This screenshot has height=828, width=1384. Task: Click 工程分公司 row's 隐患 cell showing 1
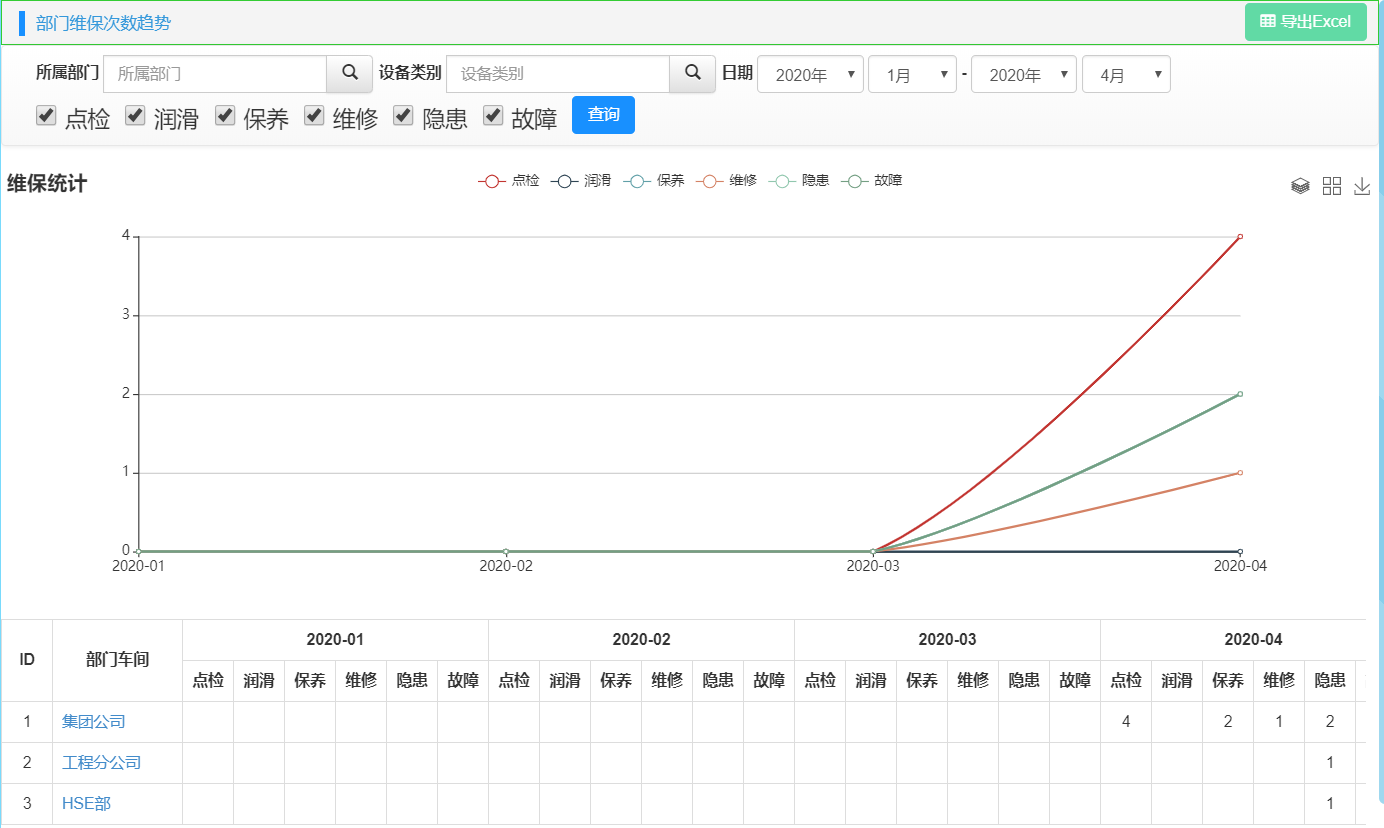click(1330, 762)
